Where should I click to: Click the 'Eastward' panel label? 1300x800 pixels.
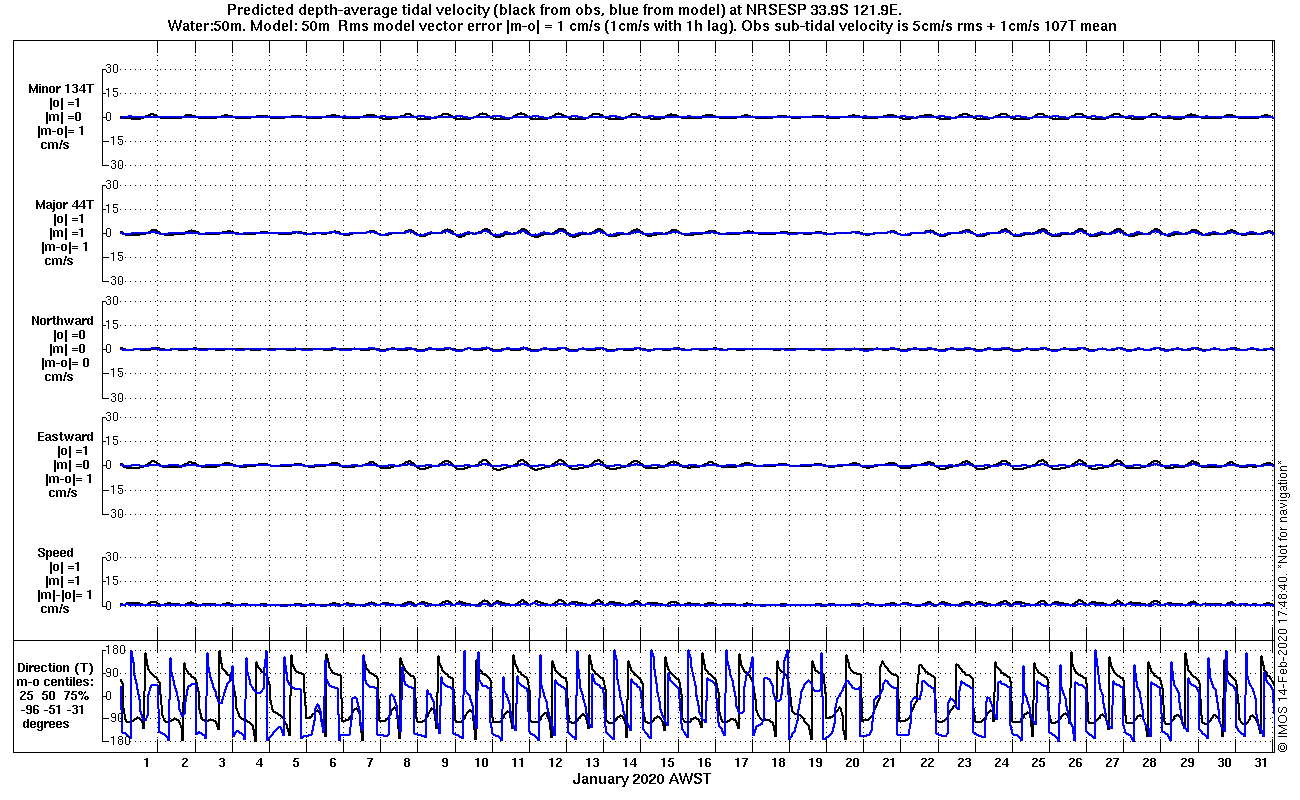pyautogui.click(x=66, y=437)
